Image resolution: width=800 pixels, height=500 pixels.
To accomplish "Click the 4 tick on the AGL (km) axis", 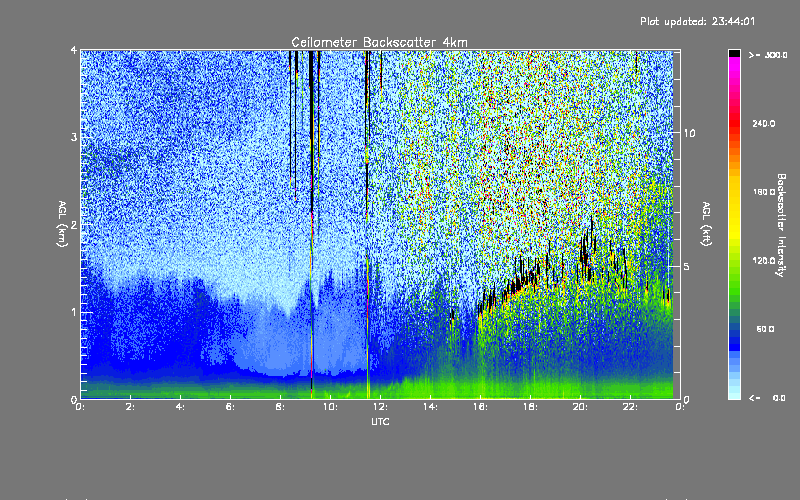I will coord(74,51).
